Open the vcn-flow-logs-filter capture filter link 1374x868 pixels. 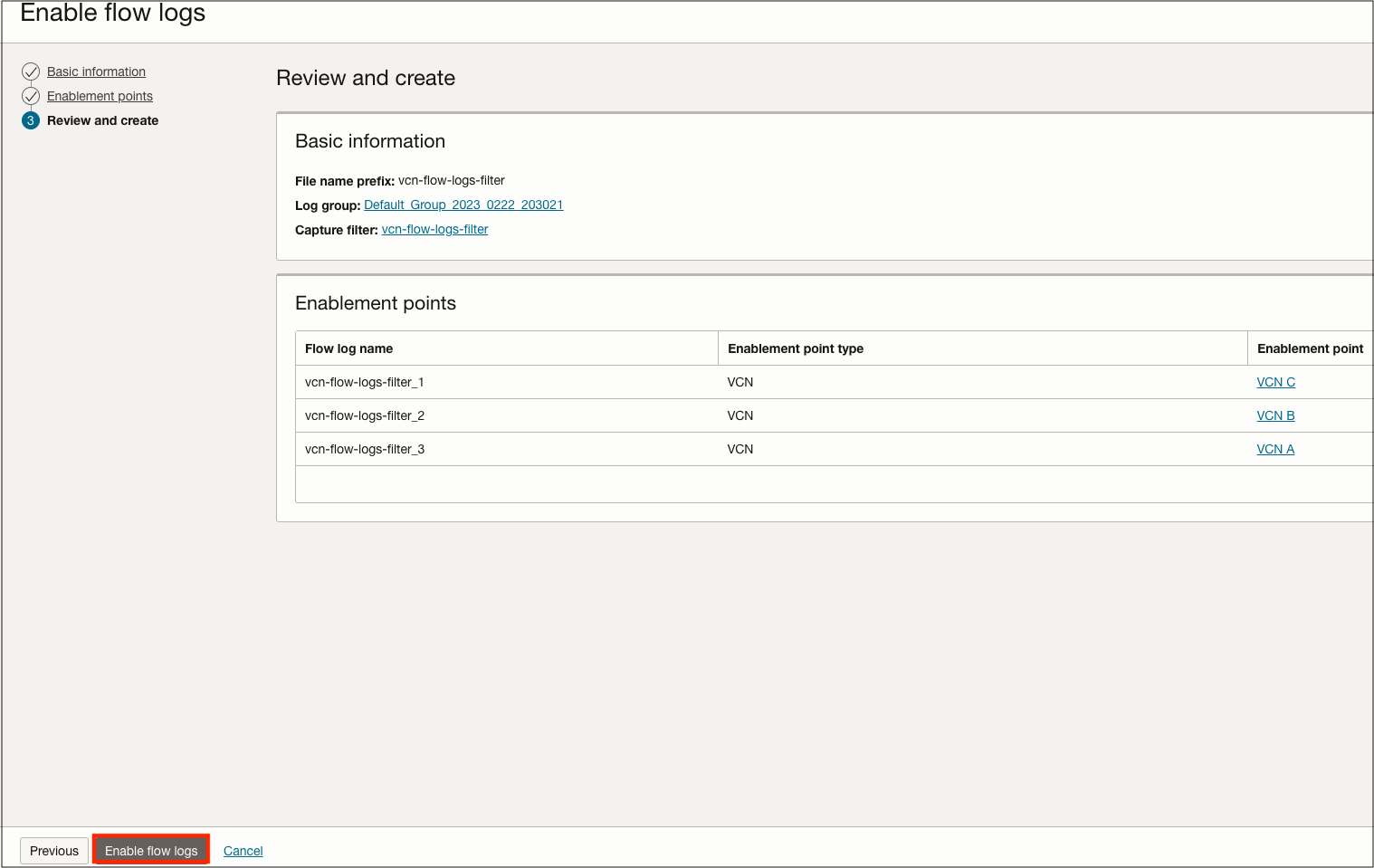pyautogui.click(x=434, y=230)
